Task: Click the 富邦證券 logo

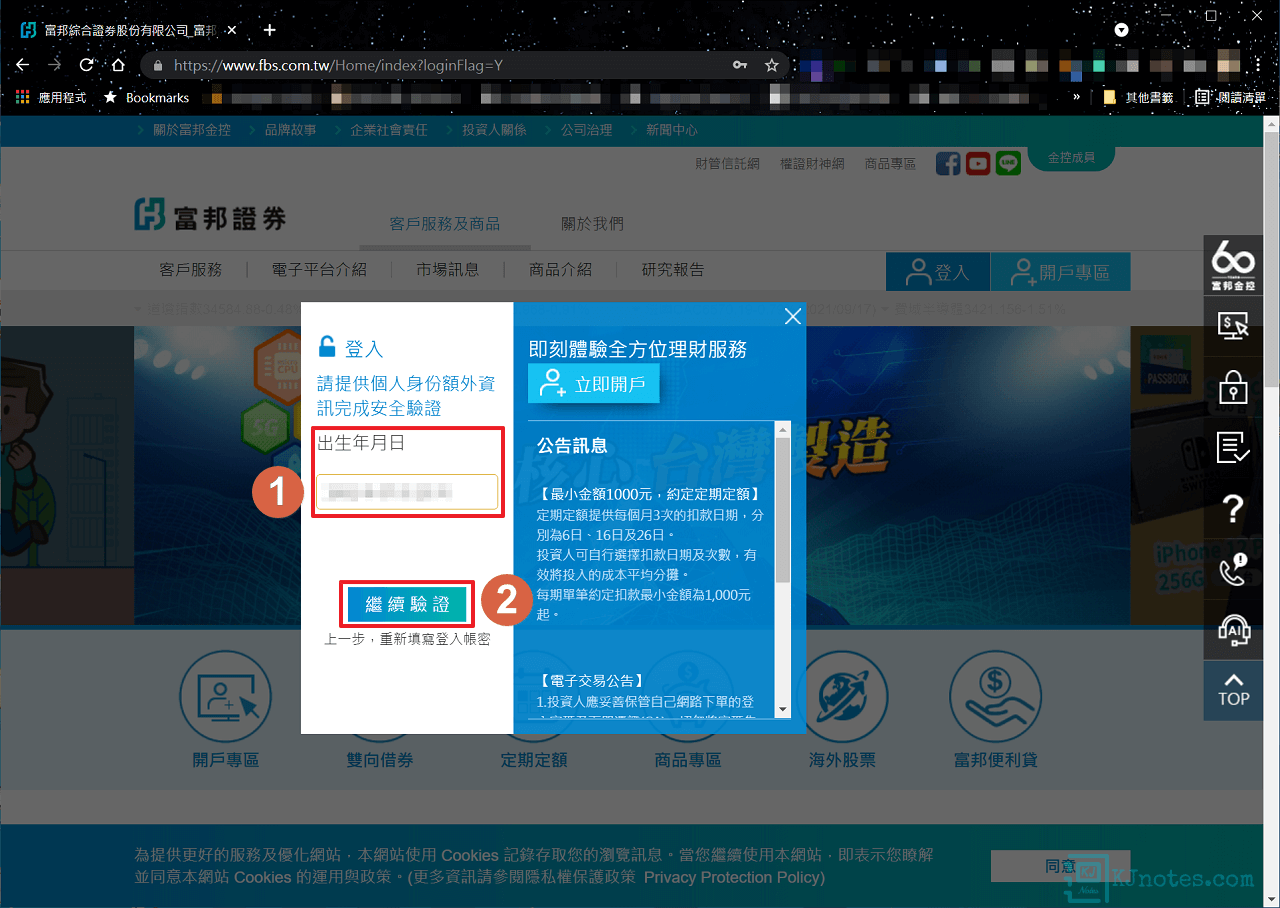Action: click(210, 214)
